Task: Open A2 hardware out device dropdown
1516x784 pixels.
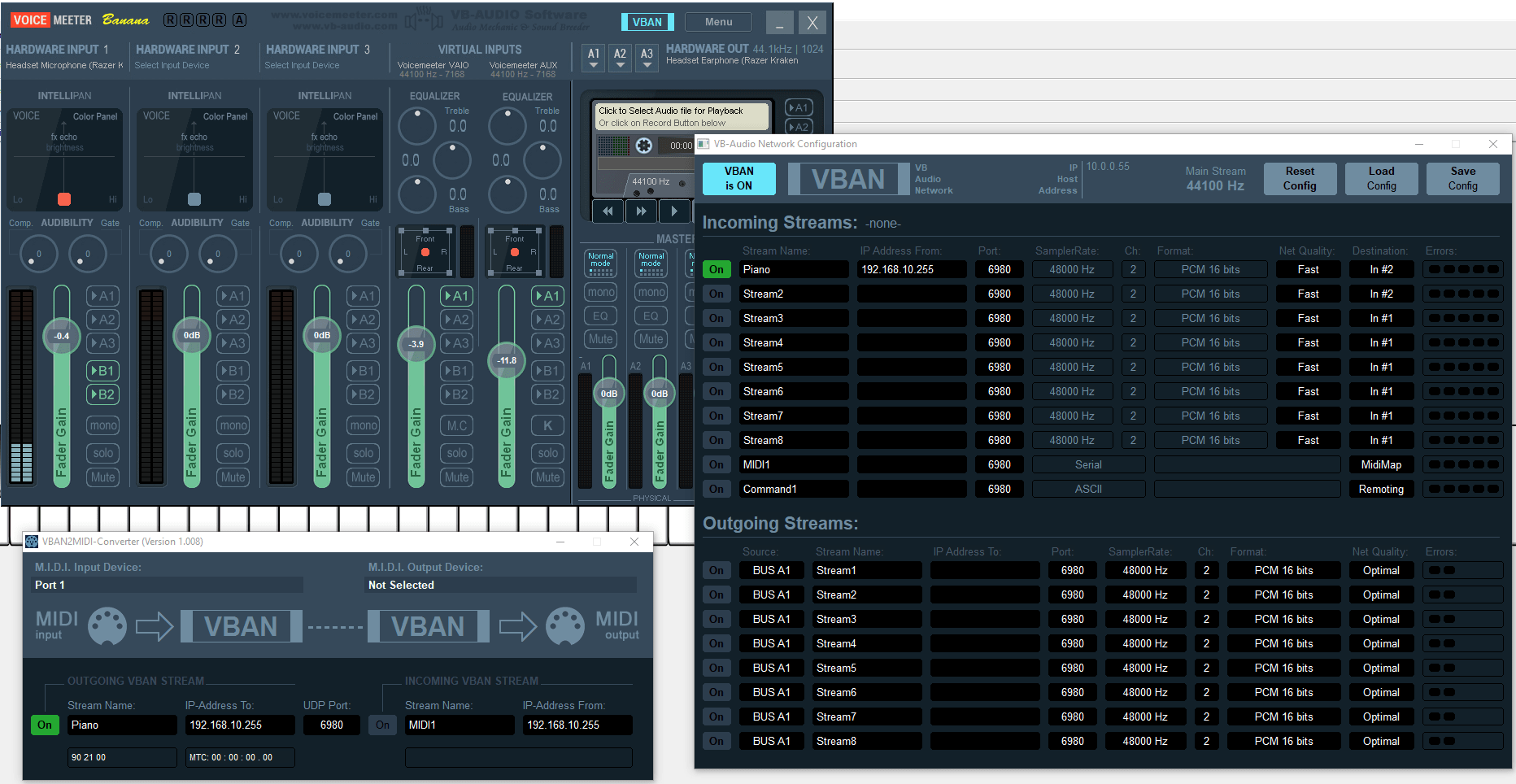Action: click(620, 57)
